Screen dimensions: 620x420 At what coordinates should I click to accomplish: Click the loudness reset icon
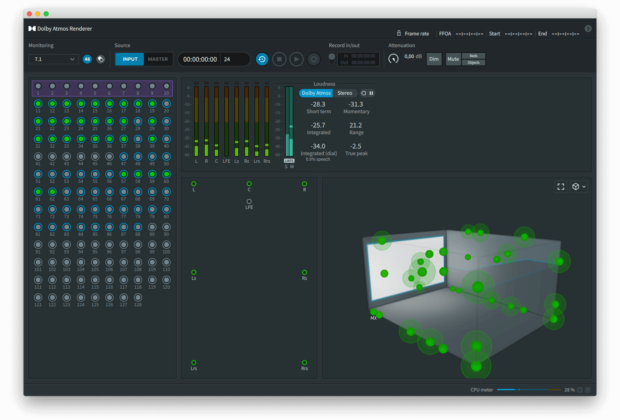363,93
